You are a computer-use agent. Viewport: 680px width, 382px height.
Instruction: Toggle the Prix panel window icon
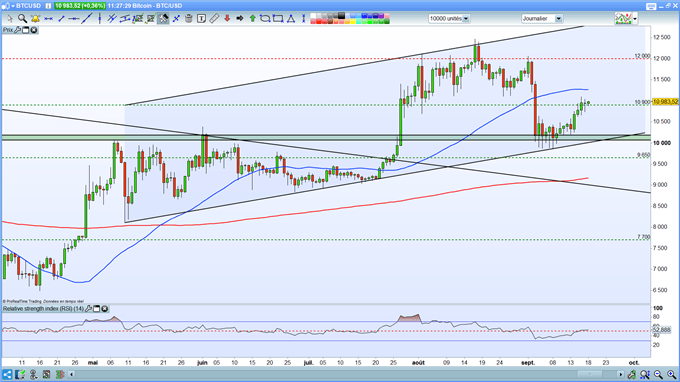[x=26, y=30]
